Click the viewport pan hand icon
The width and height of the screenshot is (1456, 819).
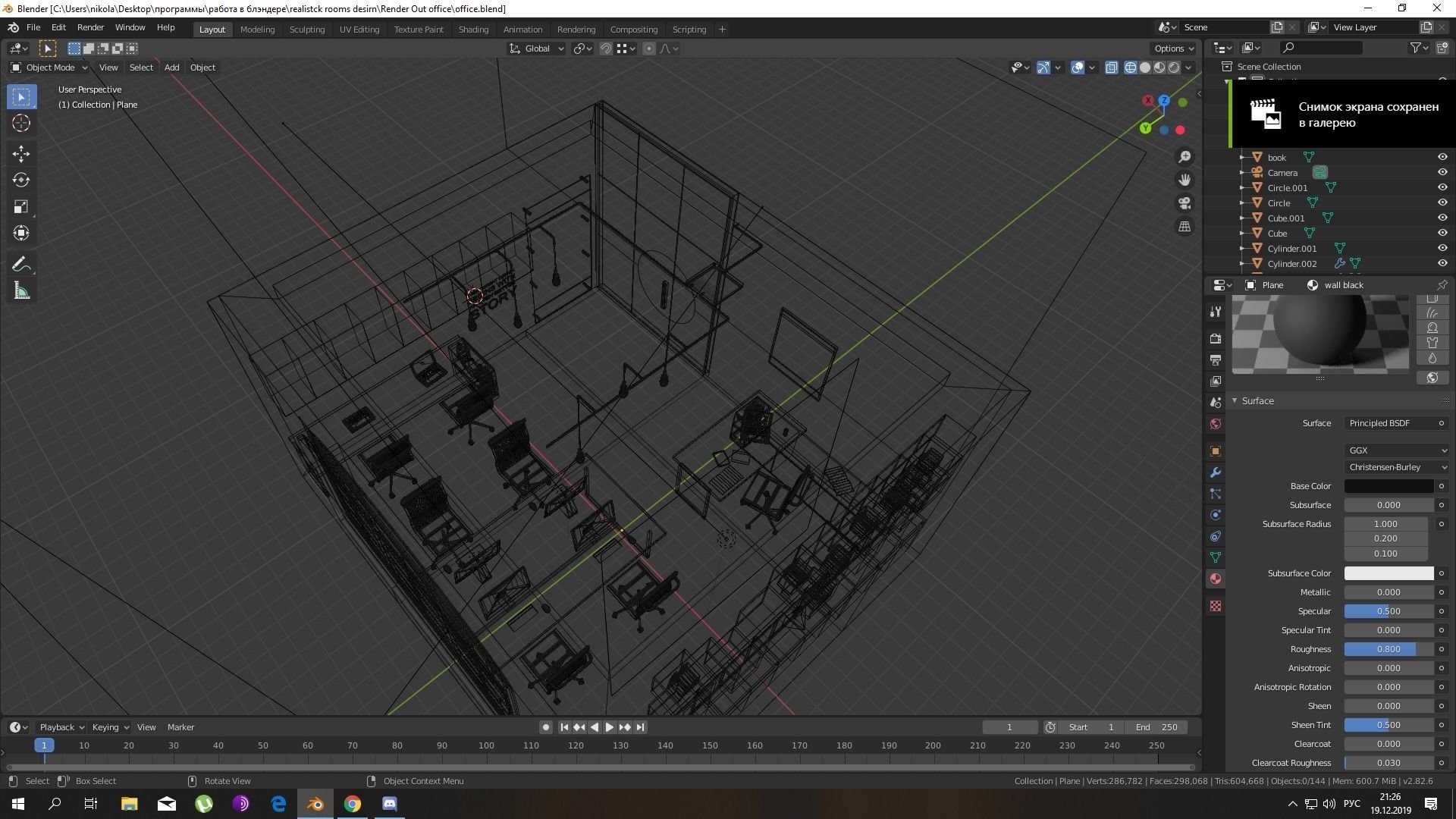[x=1184, y=180]
